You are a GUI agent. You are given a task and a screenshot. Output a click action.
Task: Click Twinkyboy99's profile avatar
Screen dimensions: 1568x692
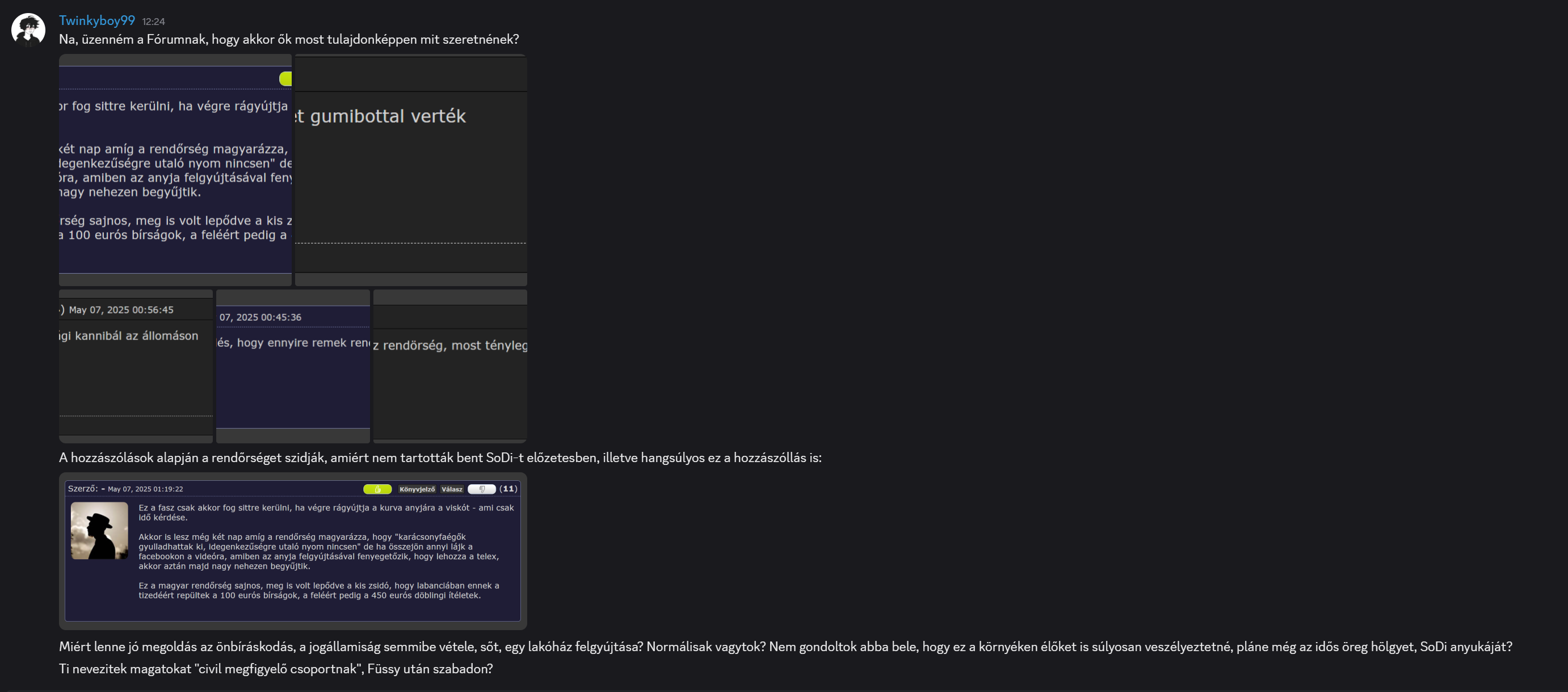click(28, 30)
